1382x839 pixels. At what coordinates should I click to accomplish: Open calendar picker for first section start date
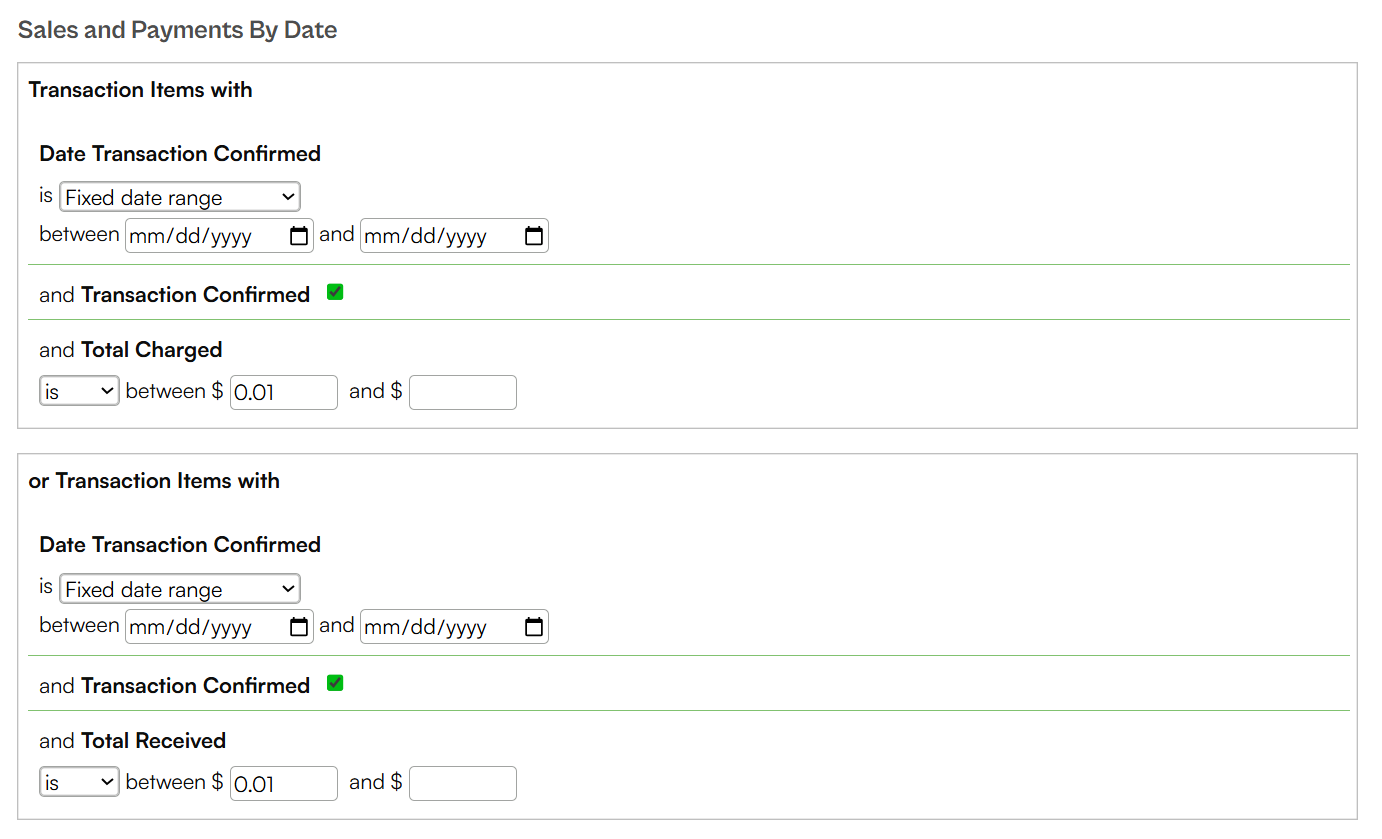[299, 236]
